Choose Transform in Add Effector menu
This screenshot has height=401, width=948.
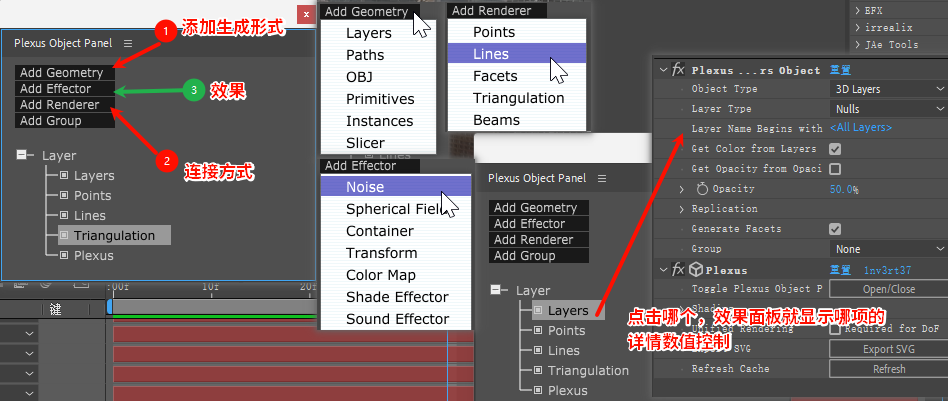[x=395, y=253]
